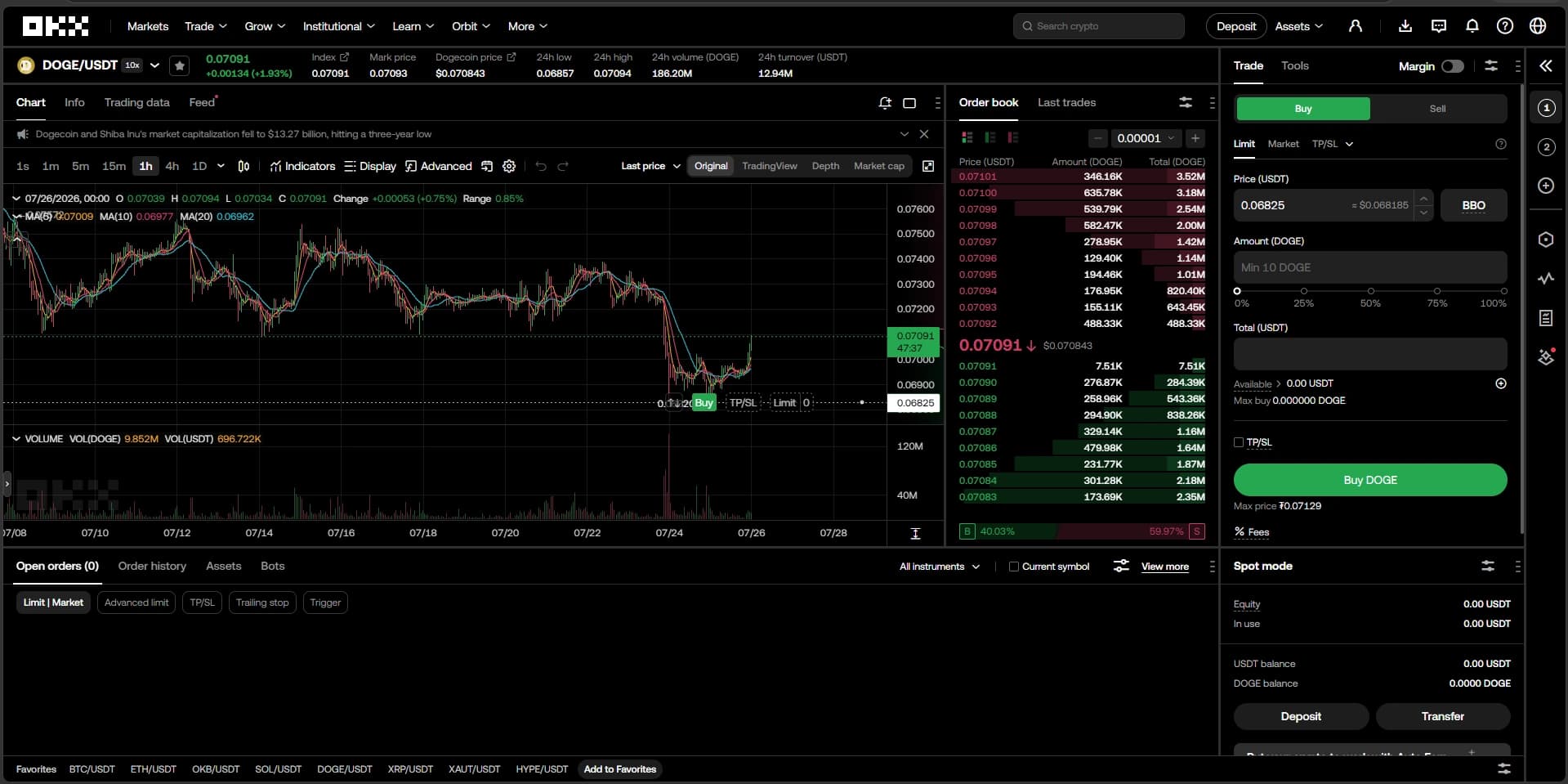Open the user account profile icon

click(1356, 26)
